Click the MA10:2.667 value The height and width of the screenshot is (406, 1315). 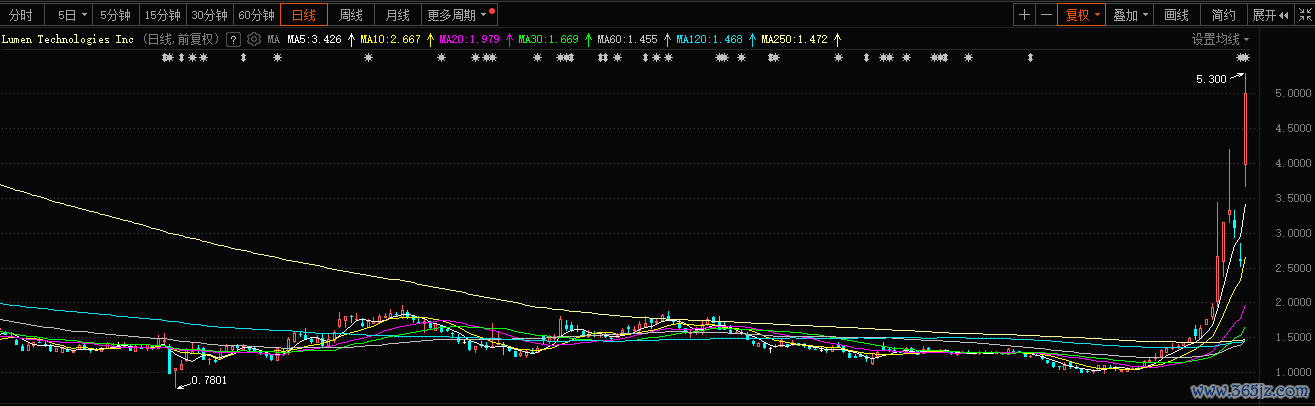click(391, 40)
